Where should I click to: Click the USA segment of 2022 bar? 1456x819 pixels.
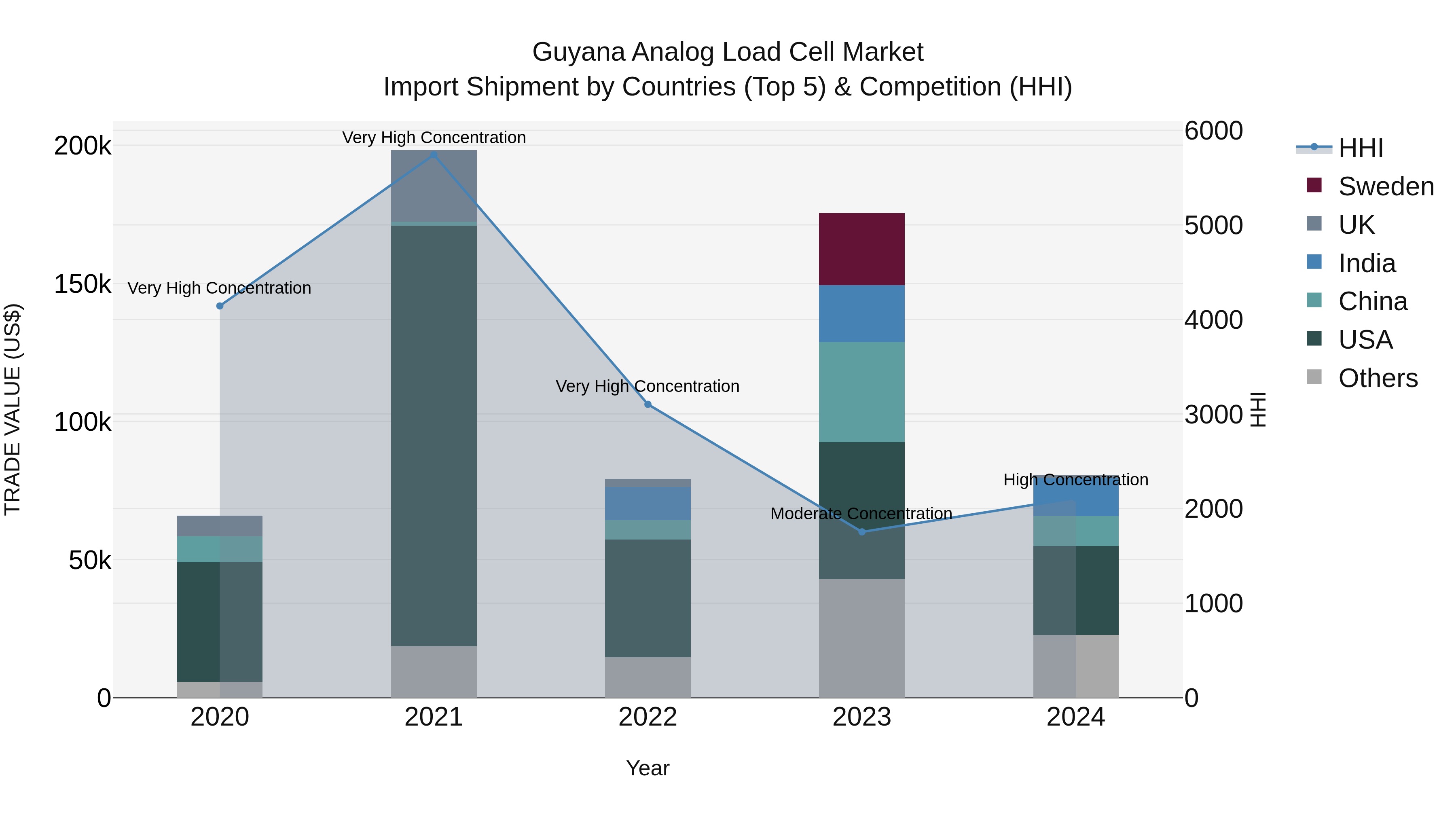[648, 598]
